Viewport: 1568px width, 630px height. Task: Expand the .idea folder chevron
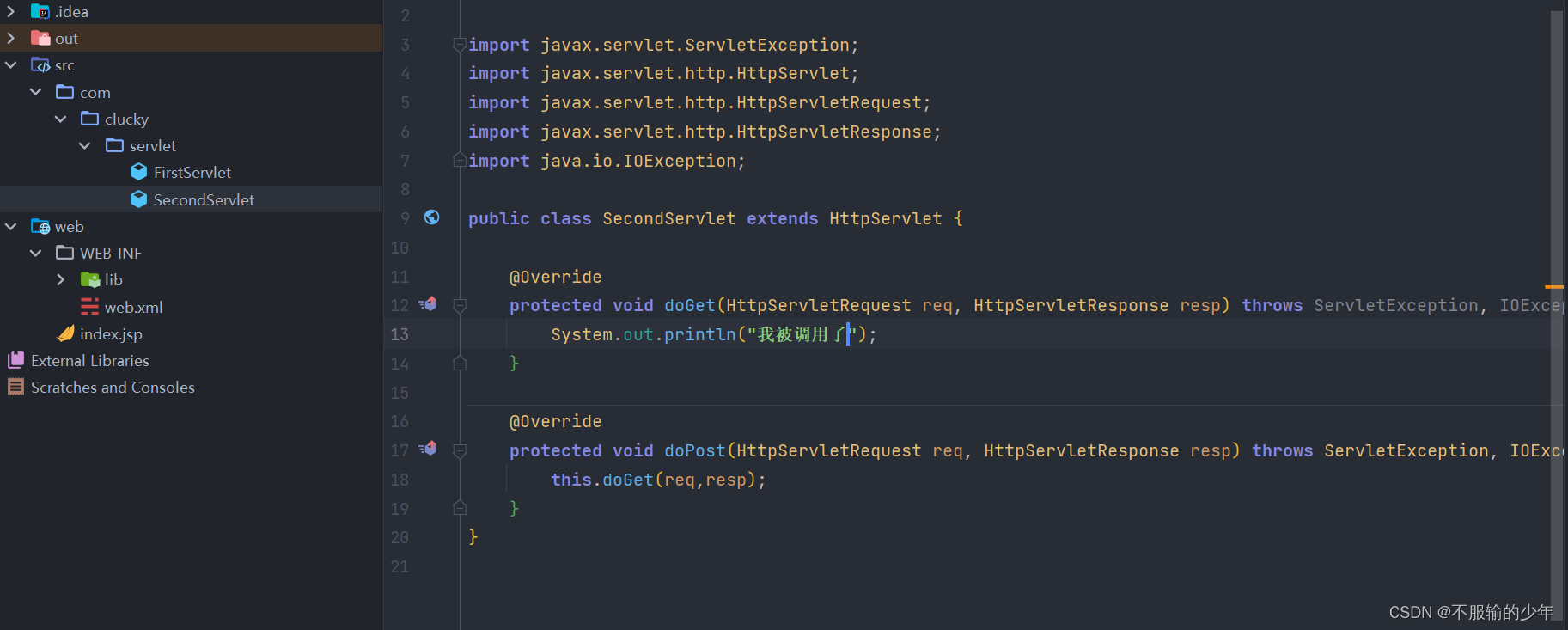point(10,11)
